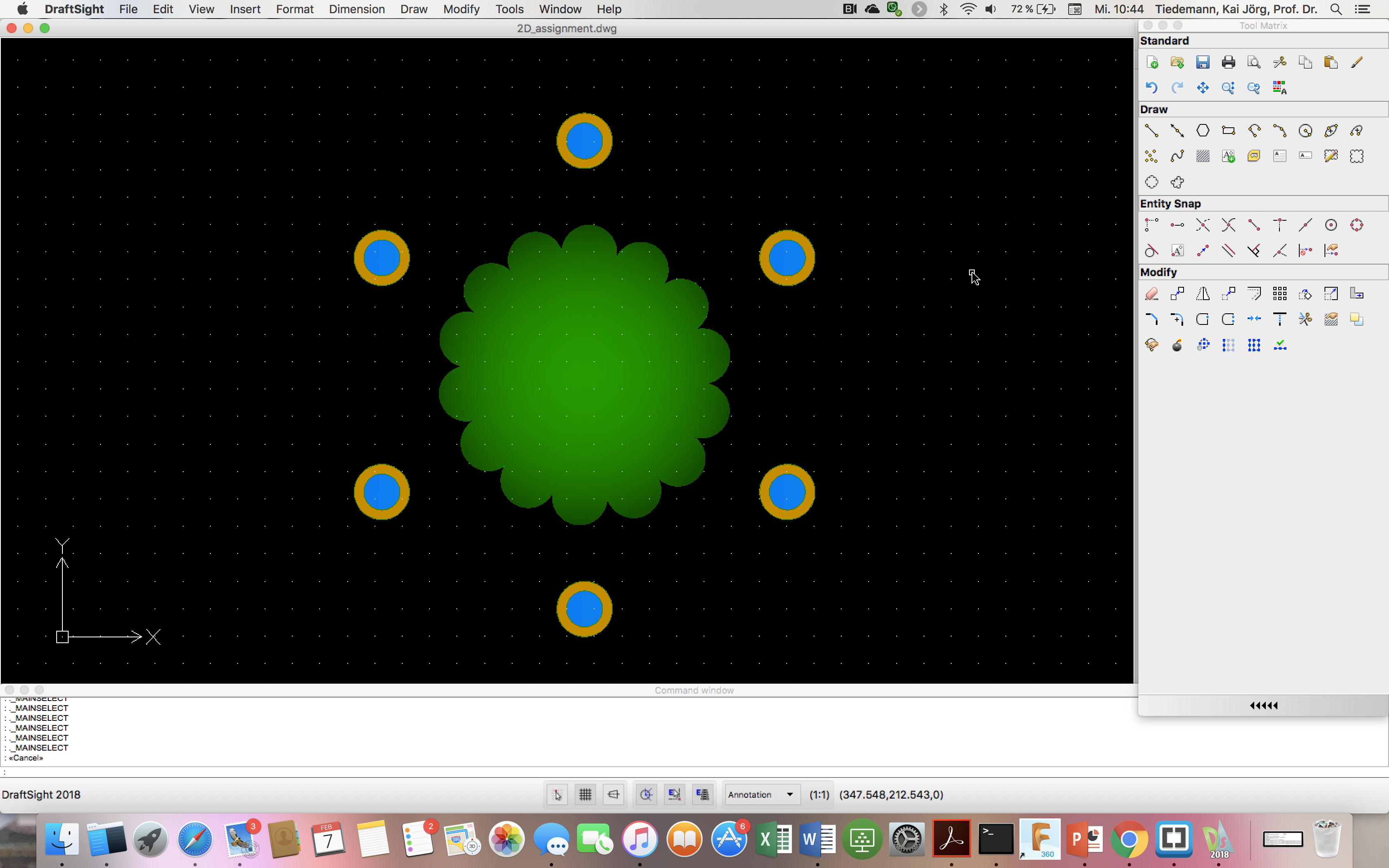Open the Dimension menu
Screen dimensions: 1389x868
356,9
